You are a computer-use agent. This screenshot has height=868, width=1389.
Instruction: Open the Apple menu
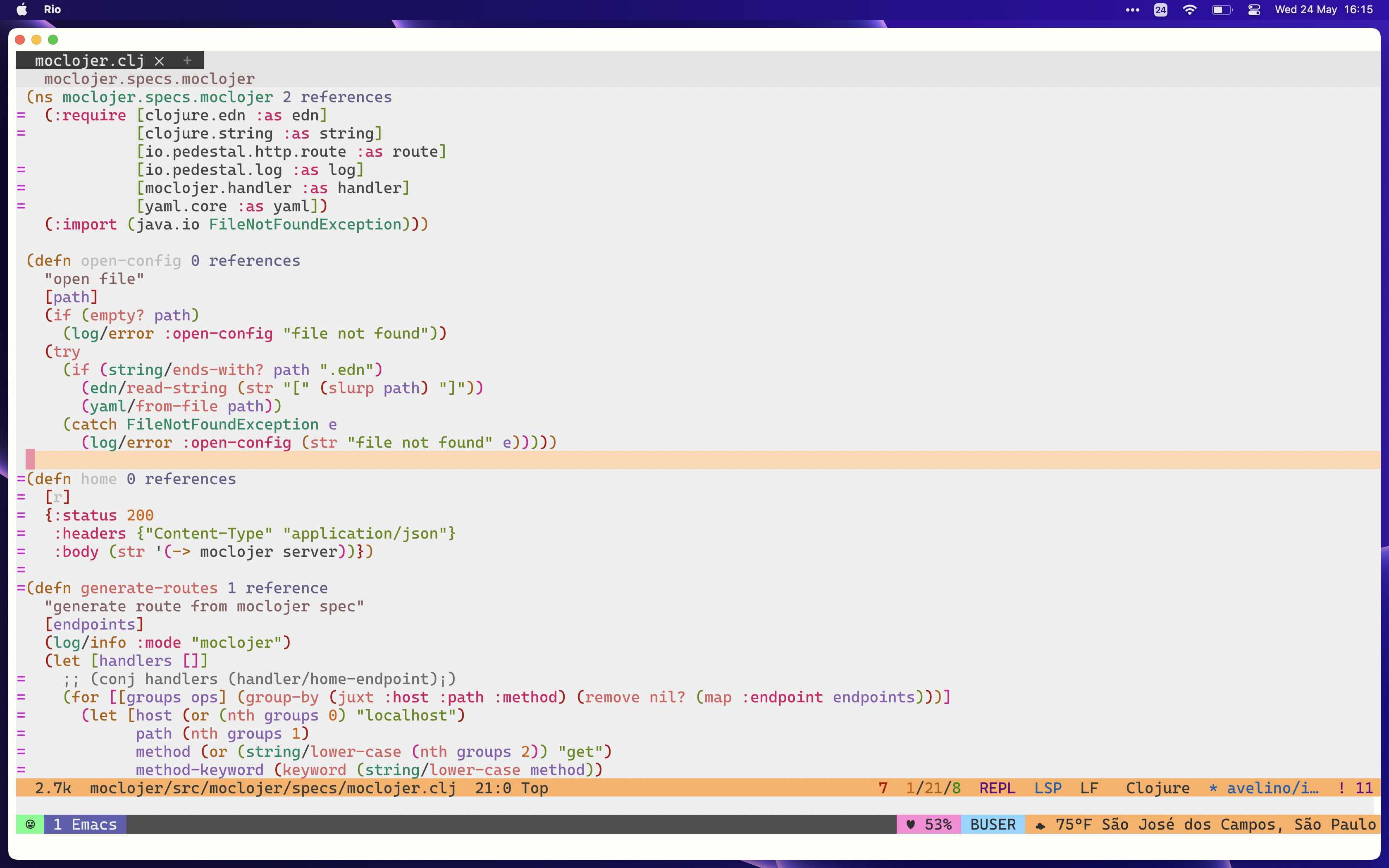pyautogui.click(x=22, y=10)
